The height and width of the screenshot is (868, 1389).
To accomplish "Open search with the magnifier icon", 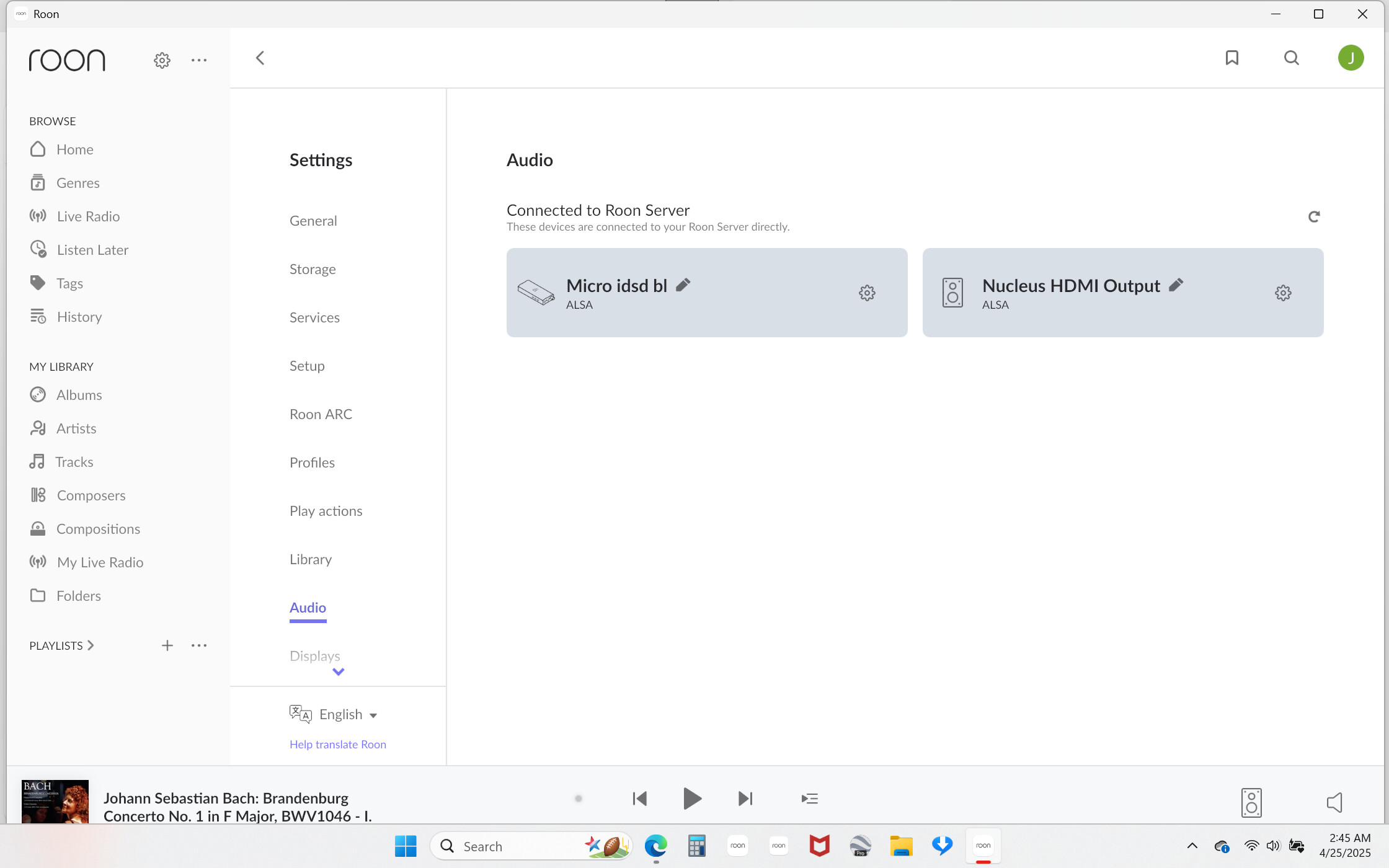I will (1292, 58).
